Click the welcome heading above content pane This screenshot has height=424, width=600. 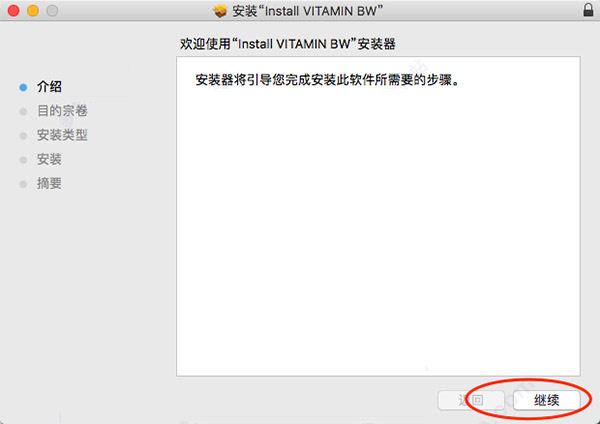tap(288, 44)
